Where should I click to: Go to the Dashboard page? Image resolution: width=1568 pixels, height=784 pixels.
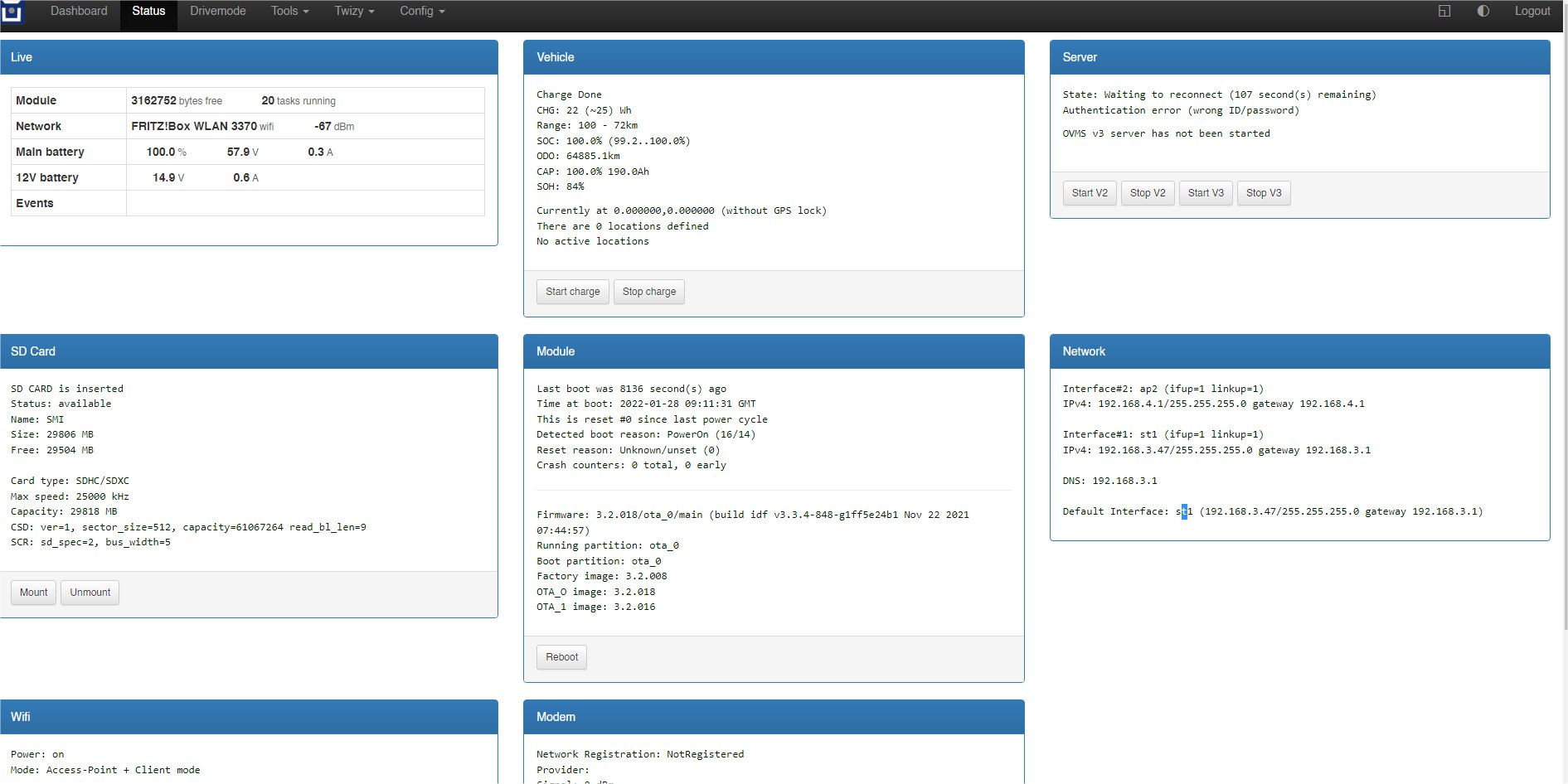[79, 12]
